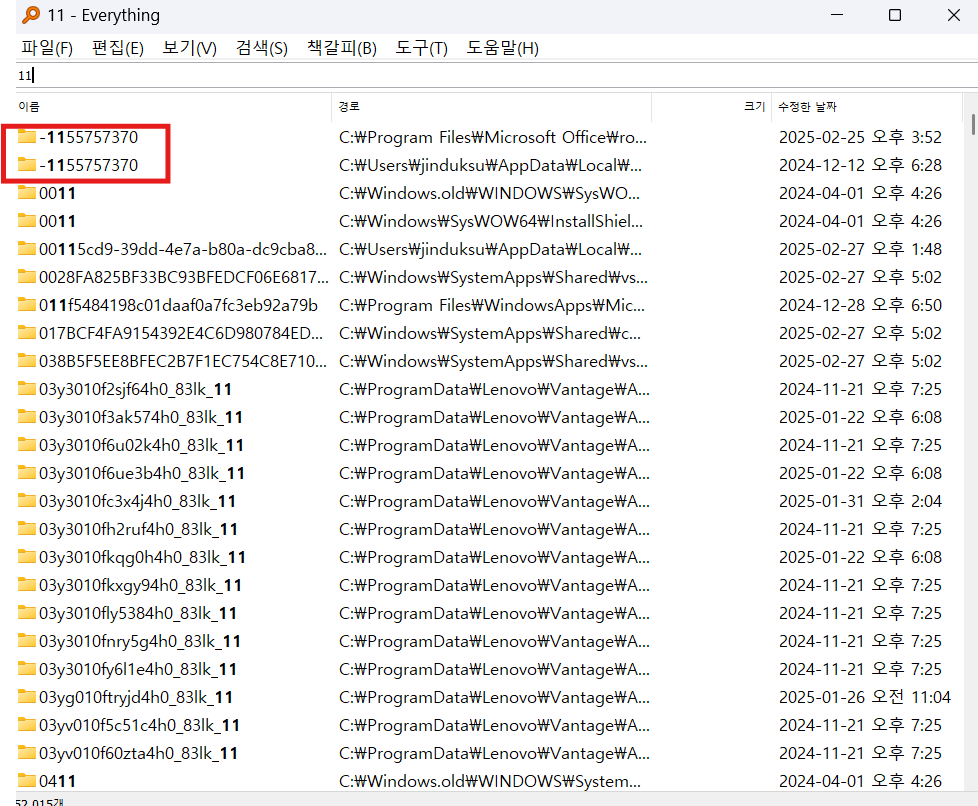Open the 검색(S) menu

[x=262, y=48]
